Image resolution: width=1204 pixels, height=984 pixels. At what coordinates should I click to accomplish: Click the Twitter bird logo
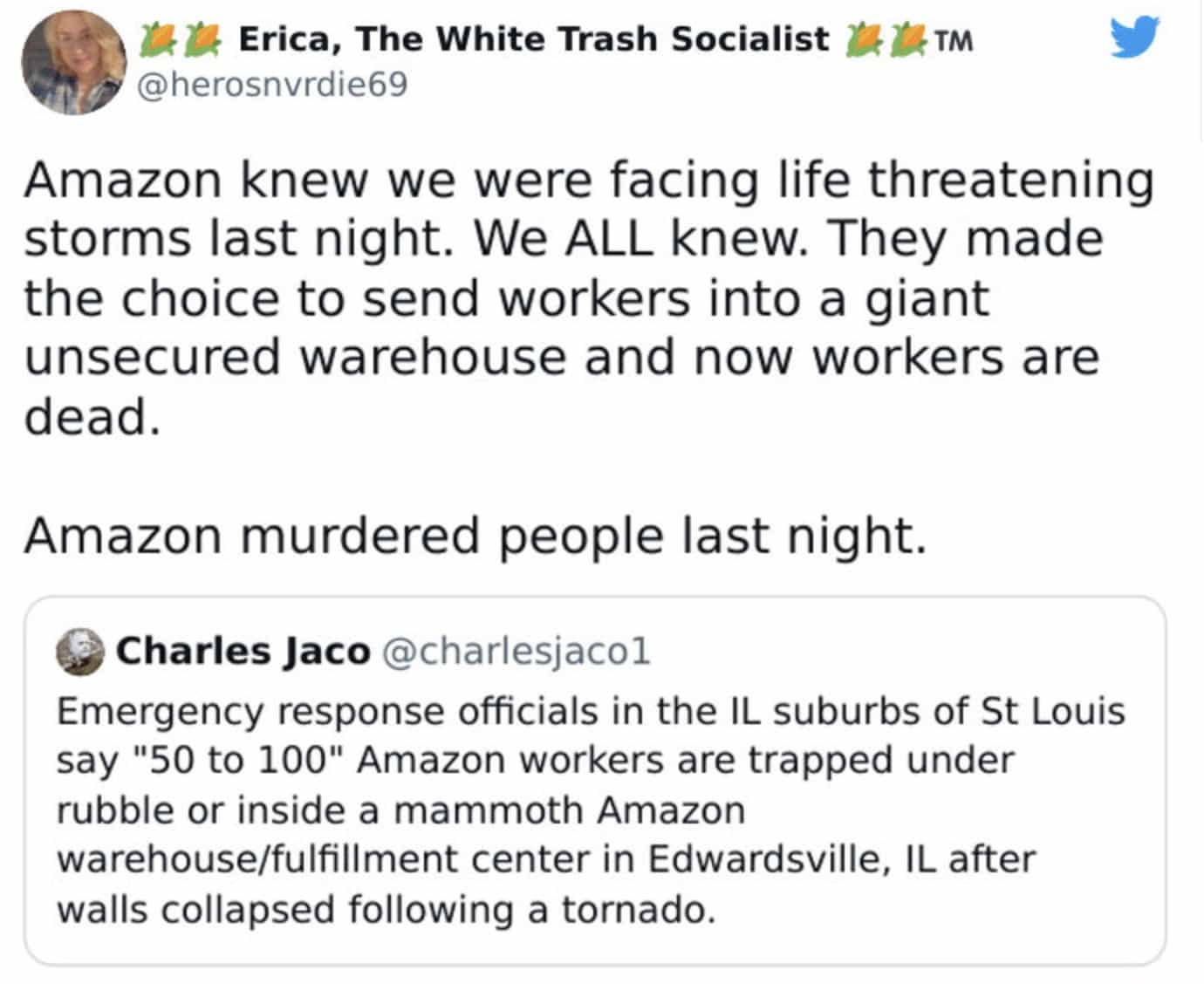pos(1134,38)
